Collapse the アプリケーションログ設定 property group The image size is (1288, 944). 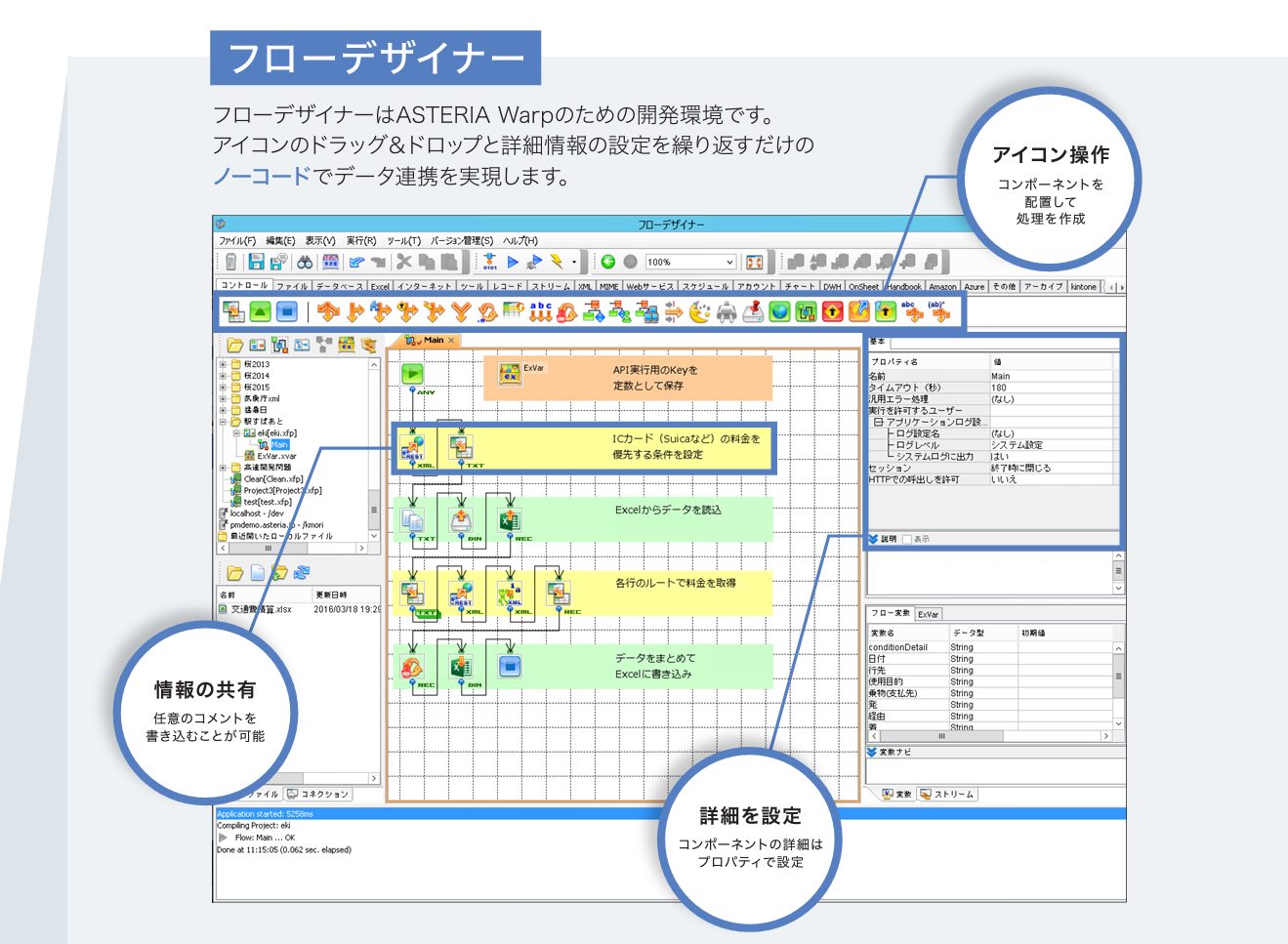[878, 422]
